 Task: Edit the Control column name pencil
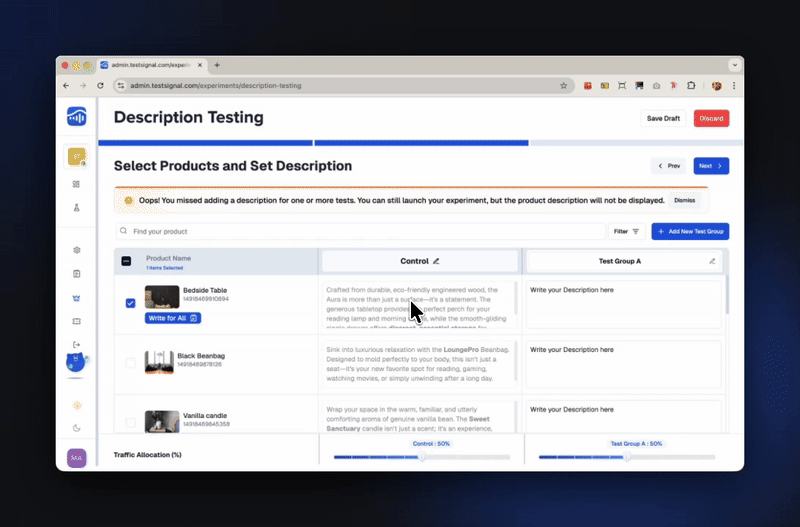[x=436, y=261]
